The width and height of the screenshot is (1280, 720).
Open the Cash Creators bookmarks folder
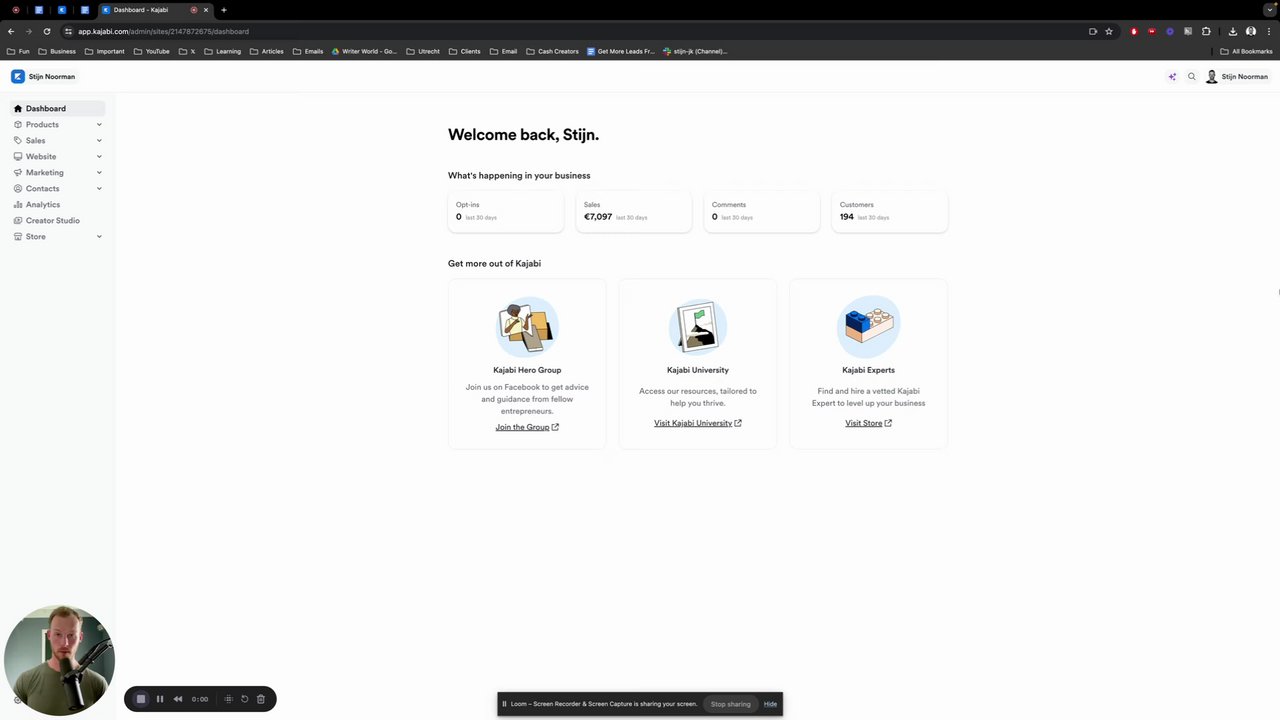[553, 51]
